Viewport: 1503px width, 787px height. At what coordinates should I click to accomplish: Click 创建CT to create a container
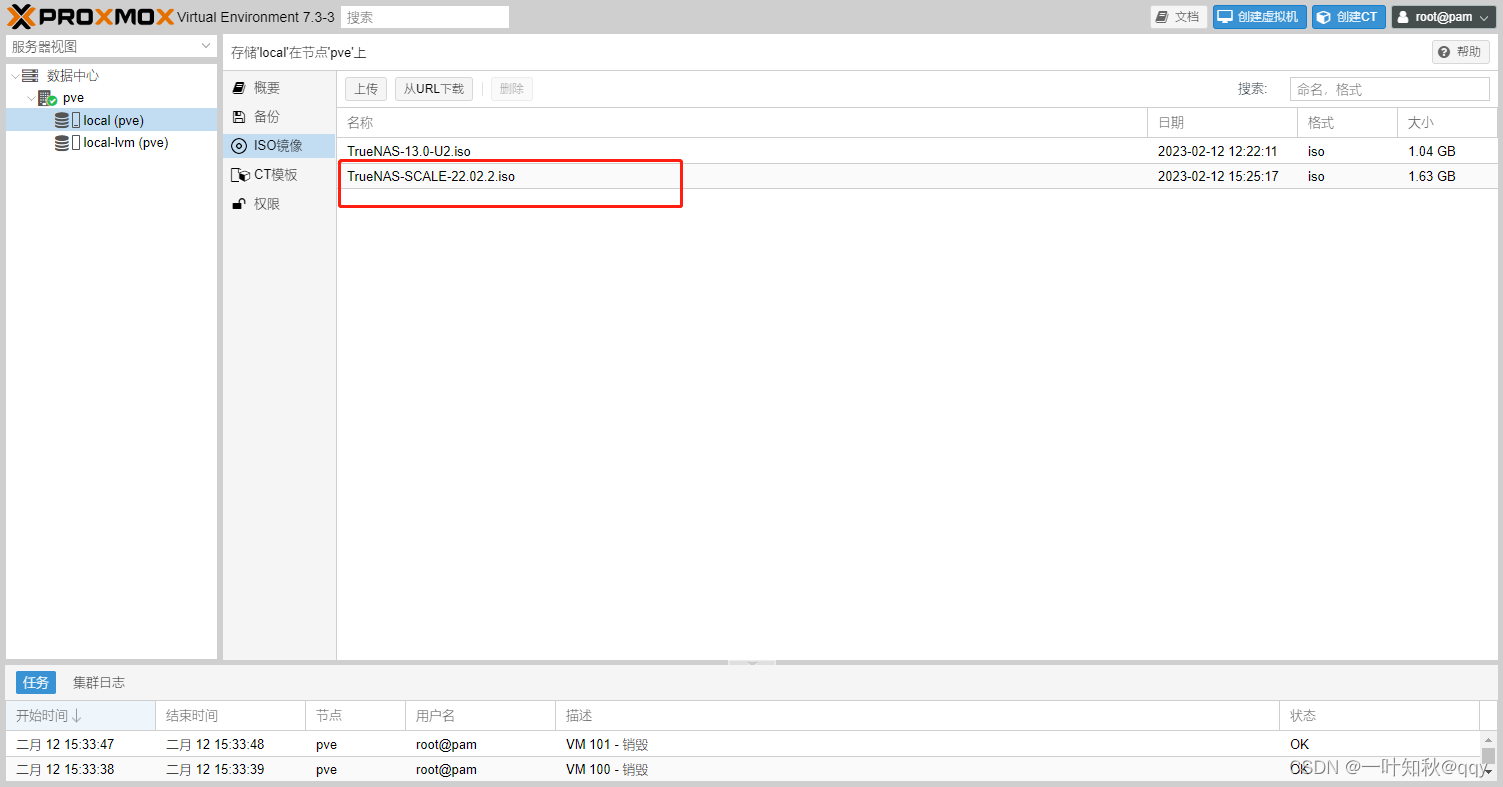pos(1348,17)
